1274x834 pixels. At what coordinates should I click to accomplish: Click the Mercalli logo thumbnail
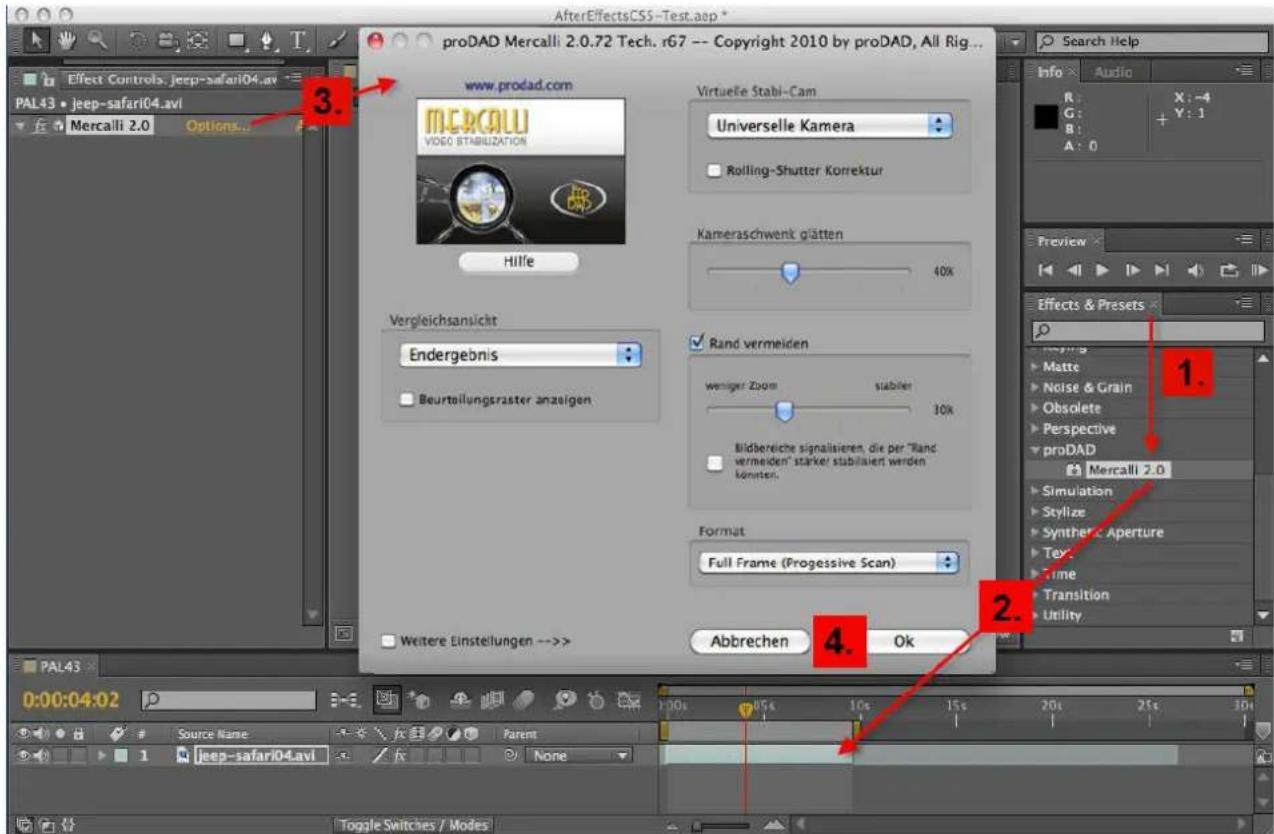point(520,171)
